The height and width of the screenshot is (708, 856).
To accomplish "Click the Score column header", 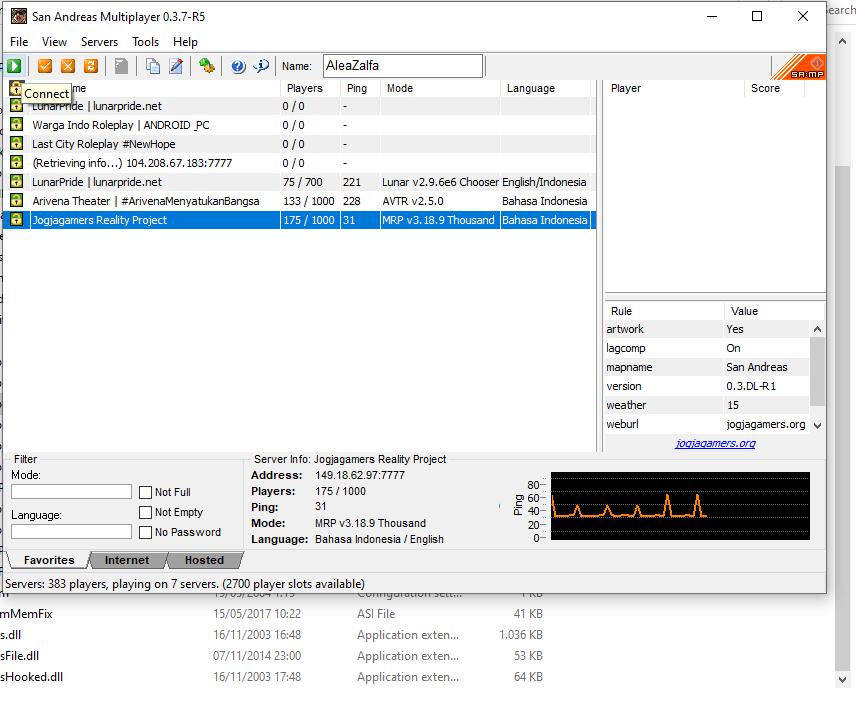I will 774,88.
